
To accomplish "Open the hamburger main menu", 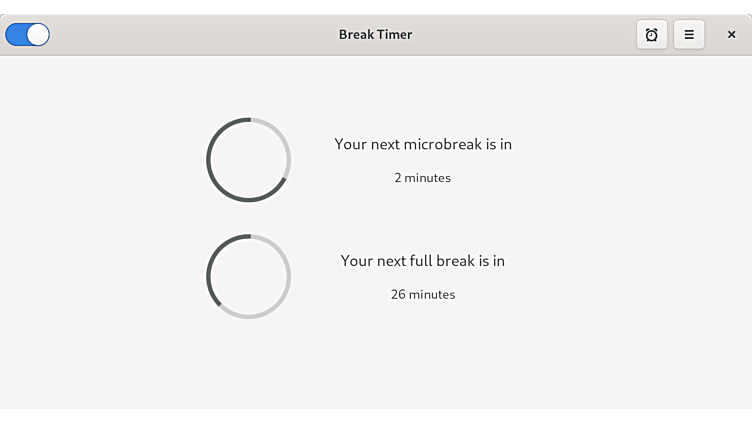I will pyautogui.click(x=689, y=35).
